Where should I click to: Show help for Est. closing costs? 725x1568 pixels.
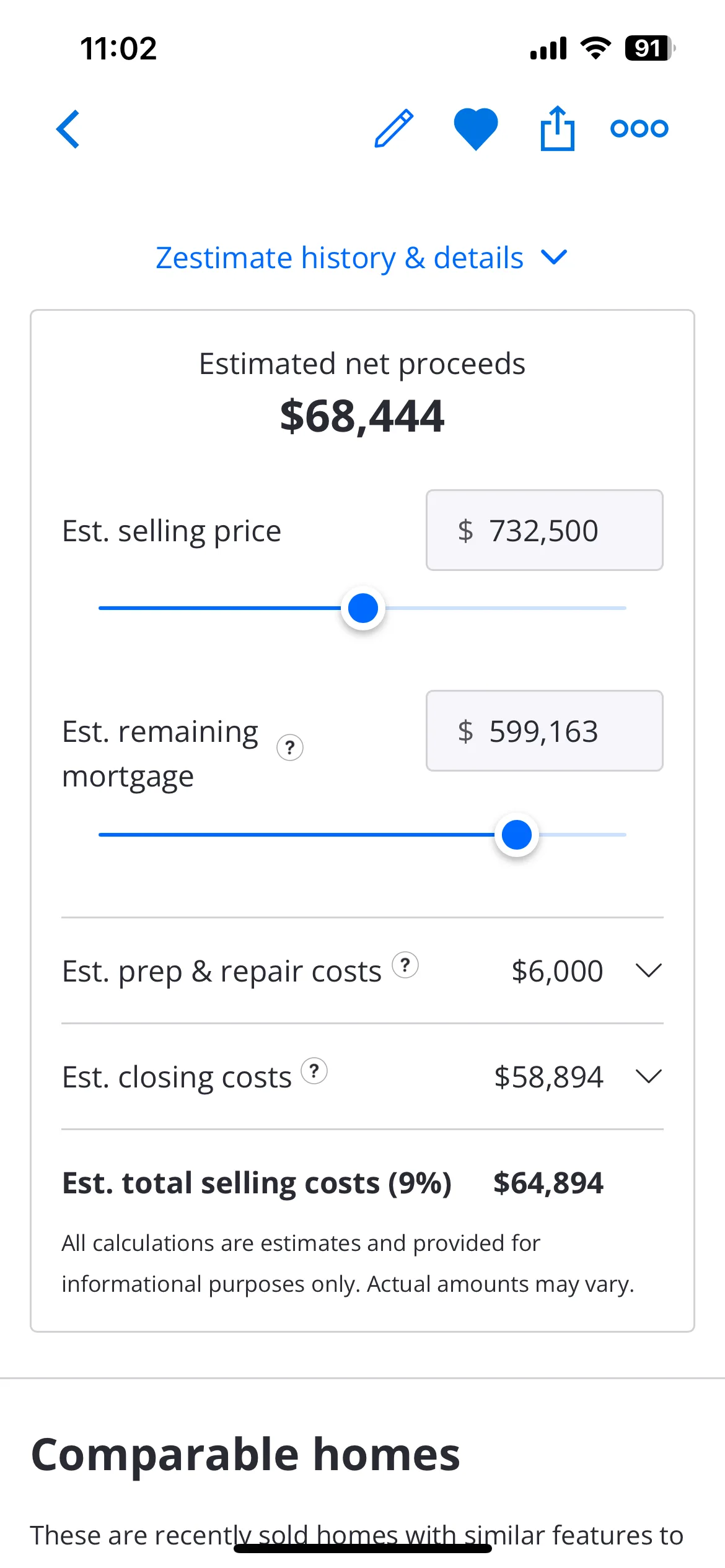(x=314, y=1071)
